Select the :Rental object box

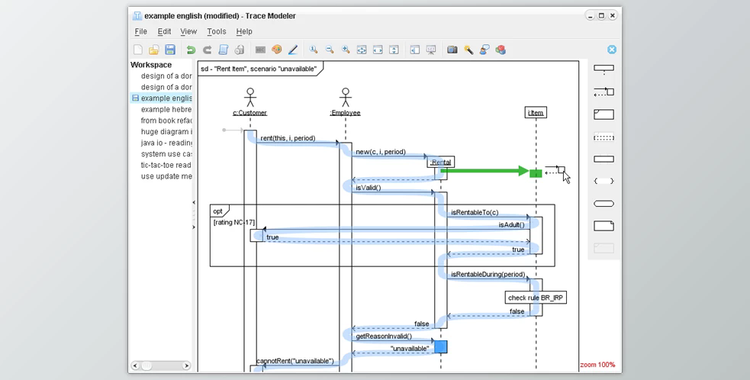coord(441,162)
